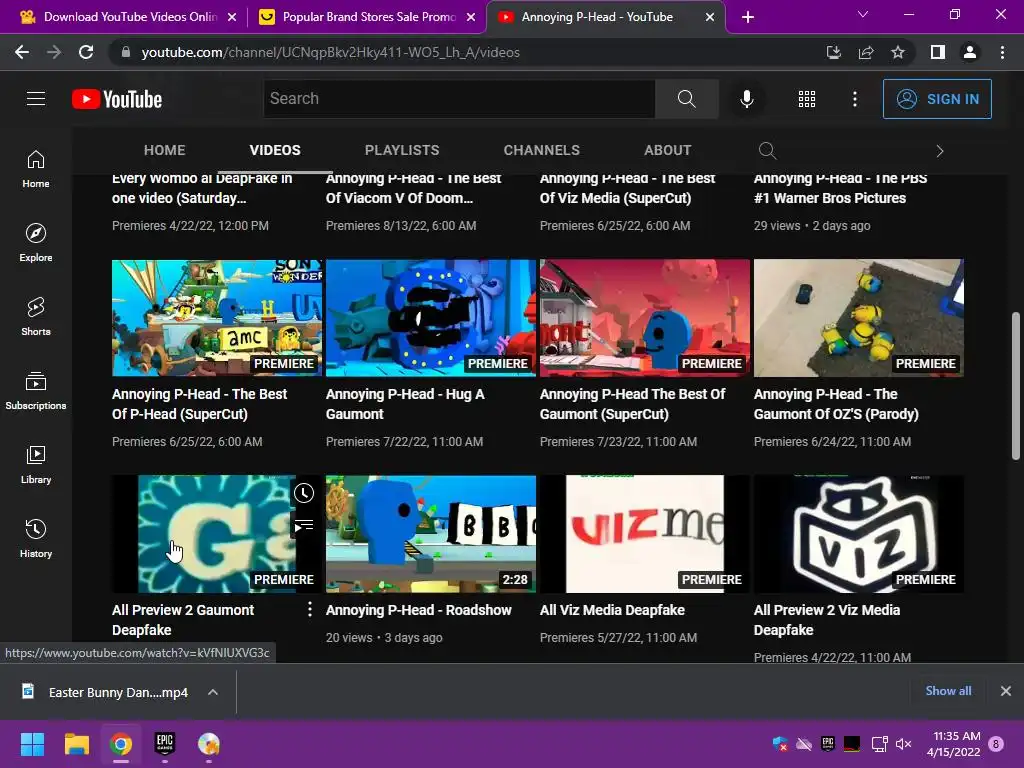This screenshot has height=768, width=1024.
Task: Add Gaumont Deepfake video to queue
Action: point(304,526)
